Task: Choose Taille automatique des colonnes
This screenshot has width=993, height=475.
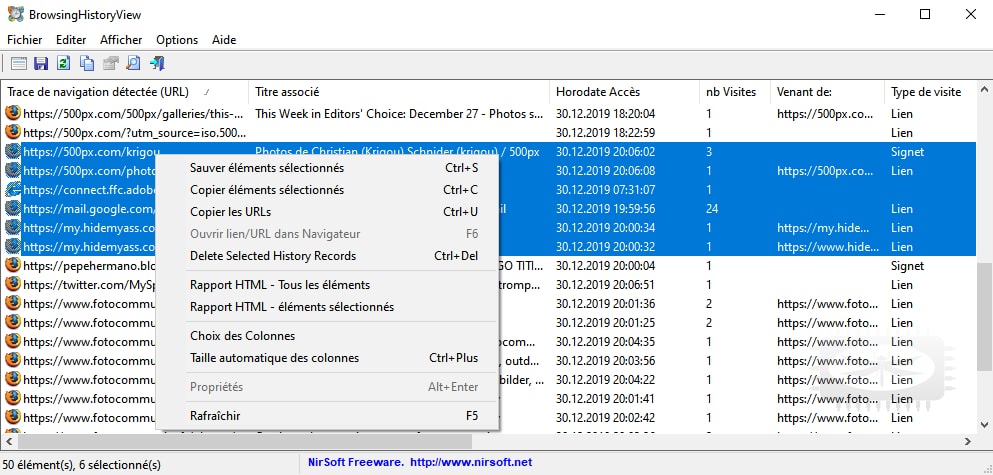Action: pos(327,358)
